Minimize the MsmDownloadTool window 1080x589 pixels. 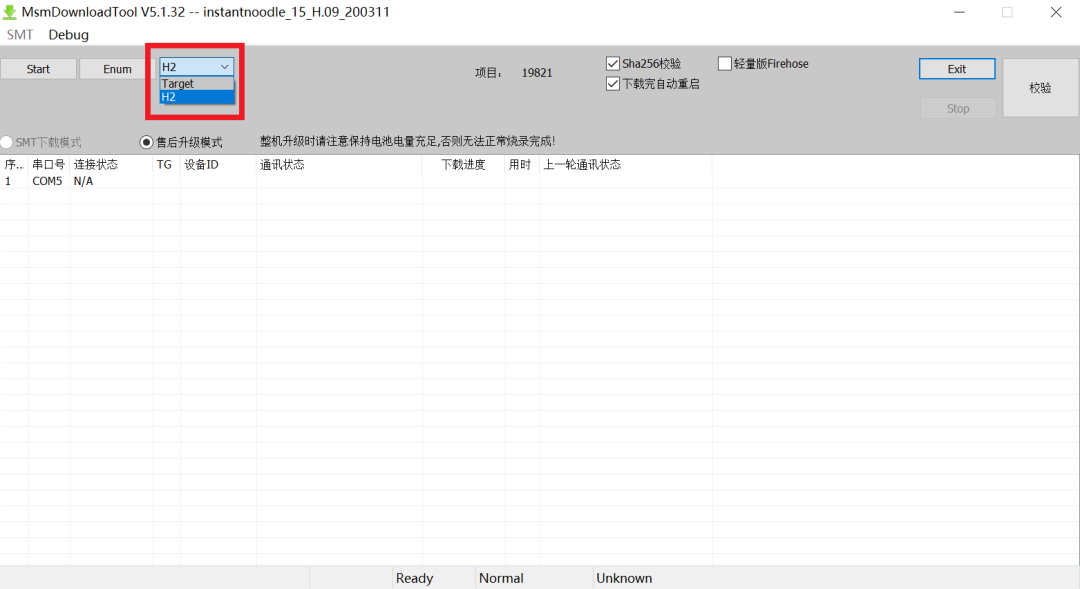click(x=959, y=12)
